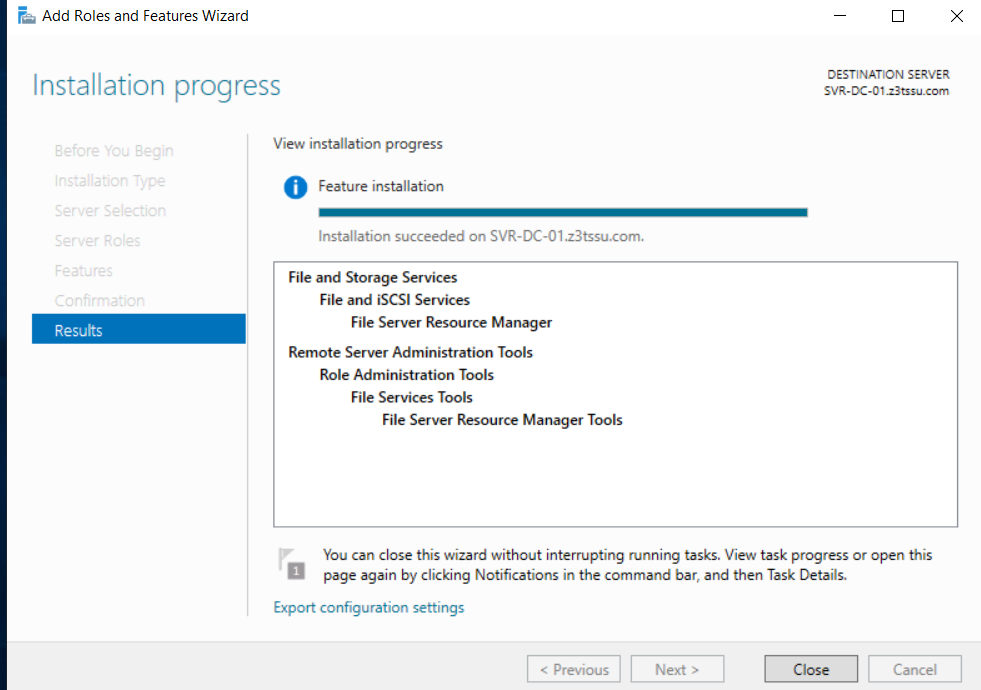Click the notifications flag icon
This screenshot has height=690, width=981.
tap(291, 563)
